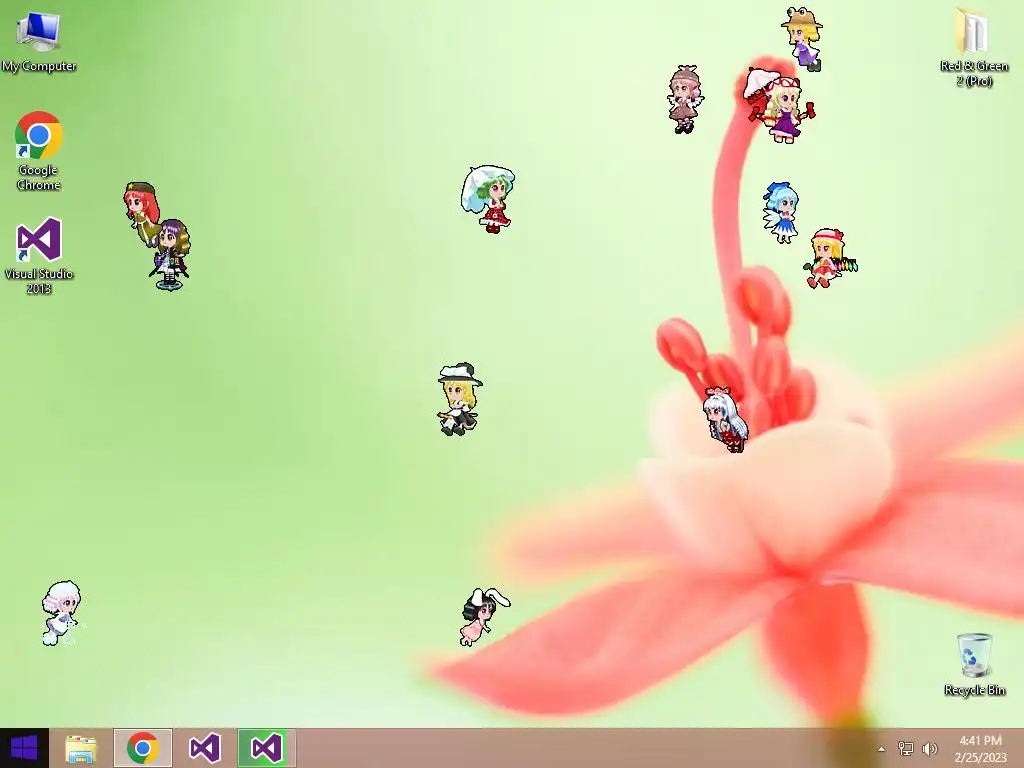Show hidden system tray icons
Image resolution: width=1024 pixels, height=768 pixels.
point(882,749)
